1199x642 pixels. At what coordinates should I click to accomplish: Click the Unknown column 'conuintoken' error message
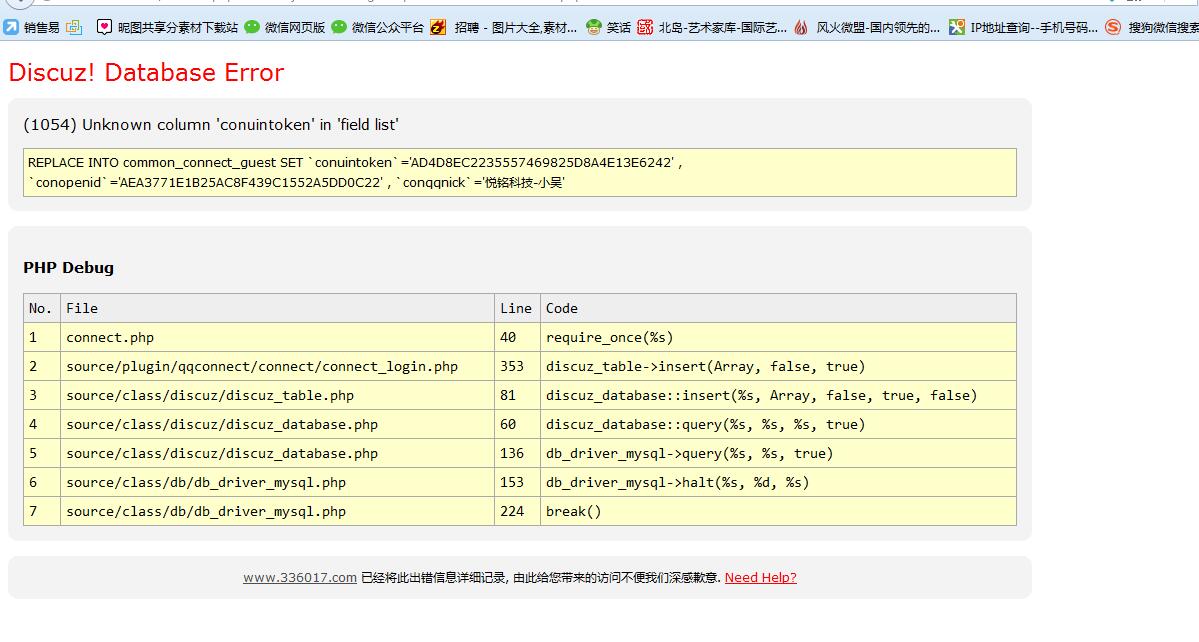pos(211,125)
